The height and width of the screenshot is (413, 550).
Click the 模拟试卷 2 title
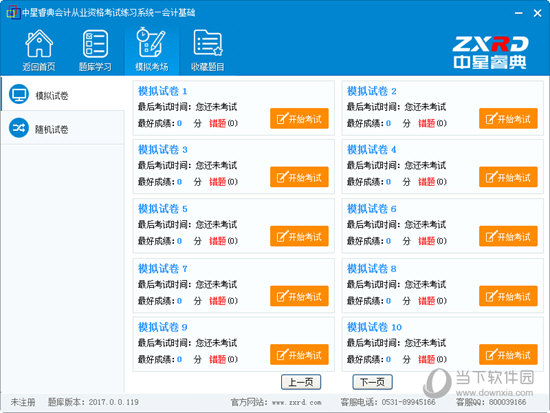click(x=371, y=91)
